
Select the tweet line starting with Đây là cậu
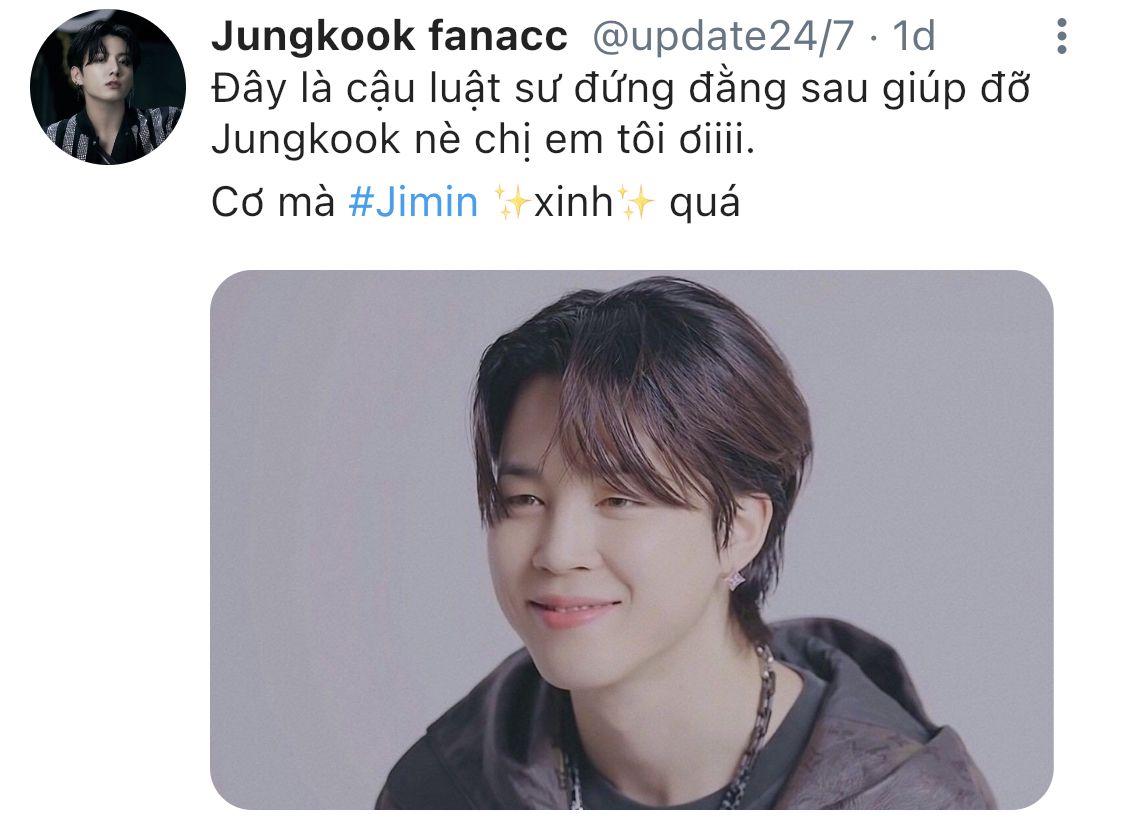(x=621, y=89)
